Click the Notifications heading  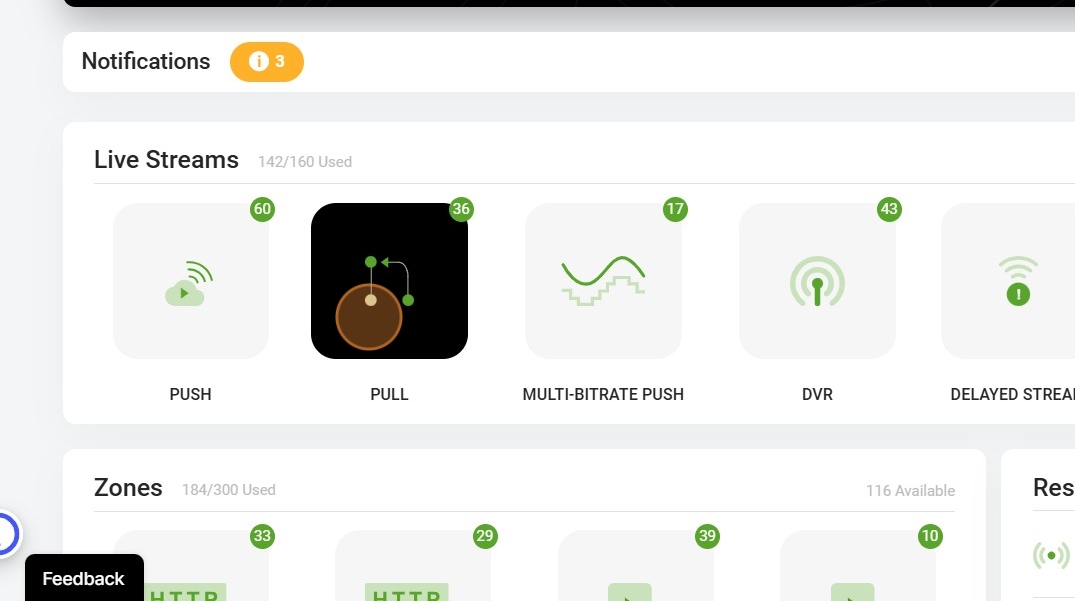146,62
